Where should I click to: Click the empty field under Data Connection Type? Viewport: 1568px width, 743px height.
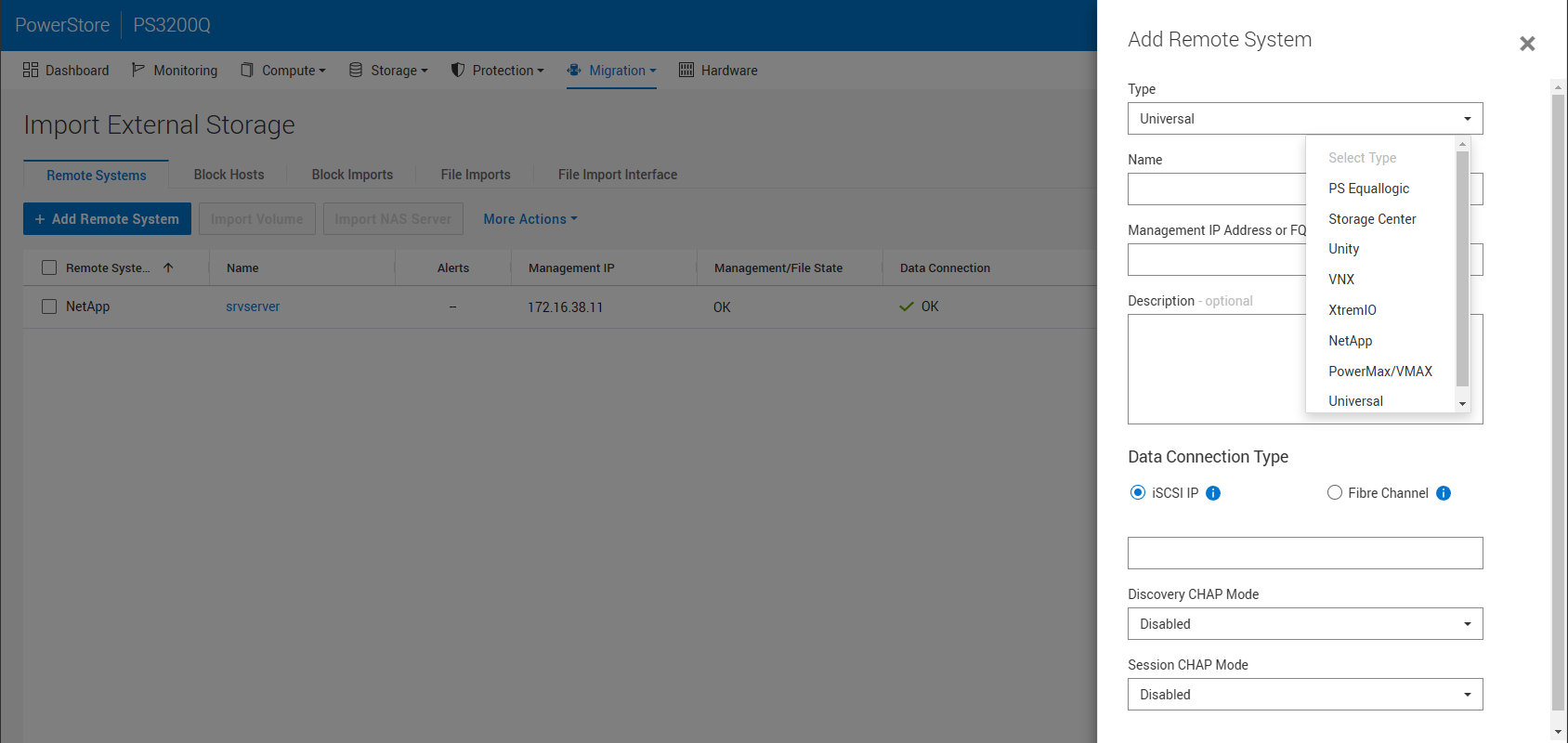pos(1305,554)
